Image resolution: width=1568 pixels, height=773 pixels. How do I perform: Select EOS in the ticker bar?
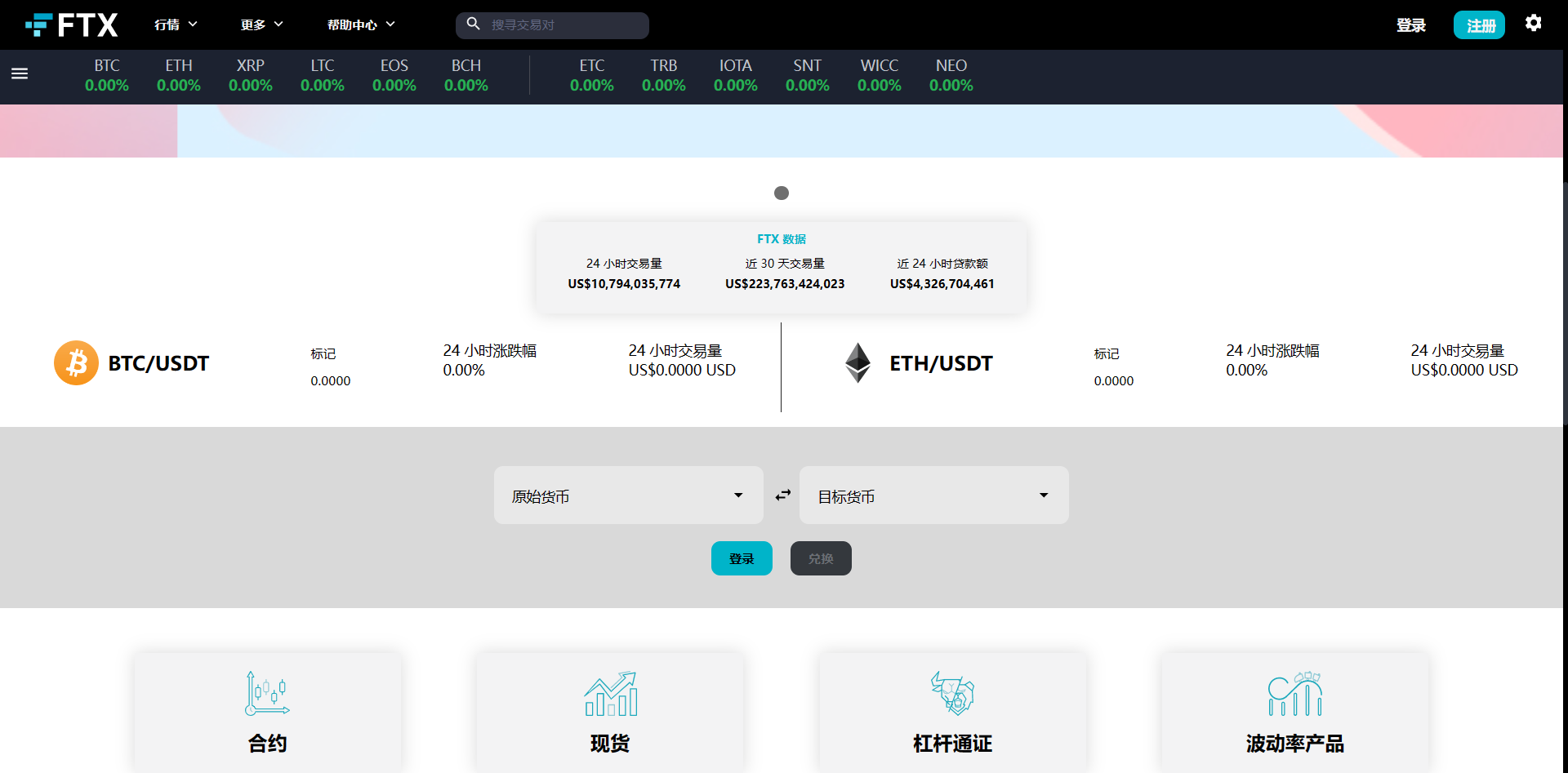tap(394, 75)
